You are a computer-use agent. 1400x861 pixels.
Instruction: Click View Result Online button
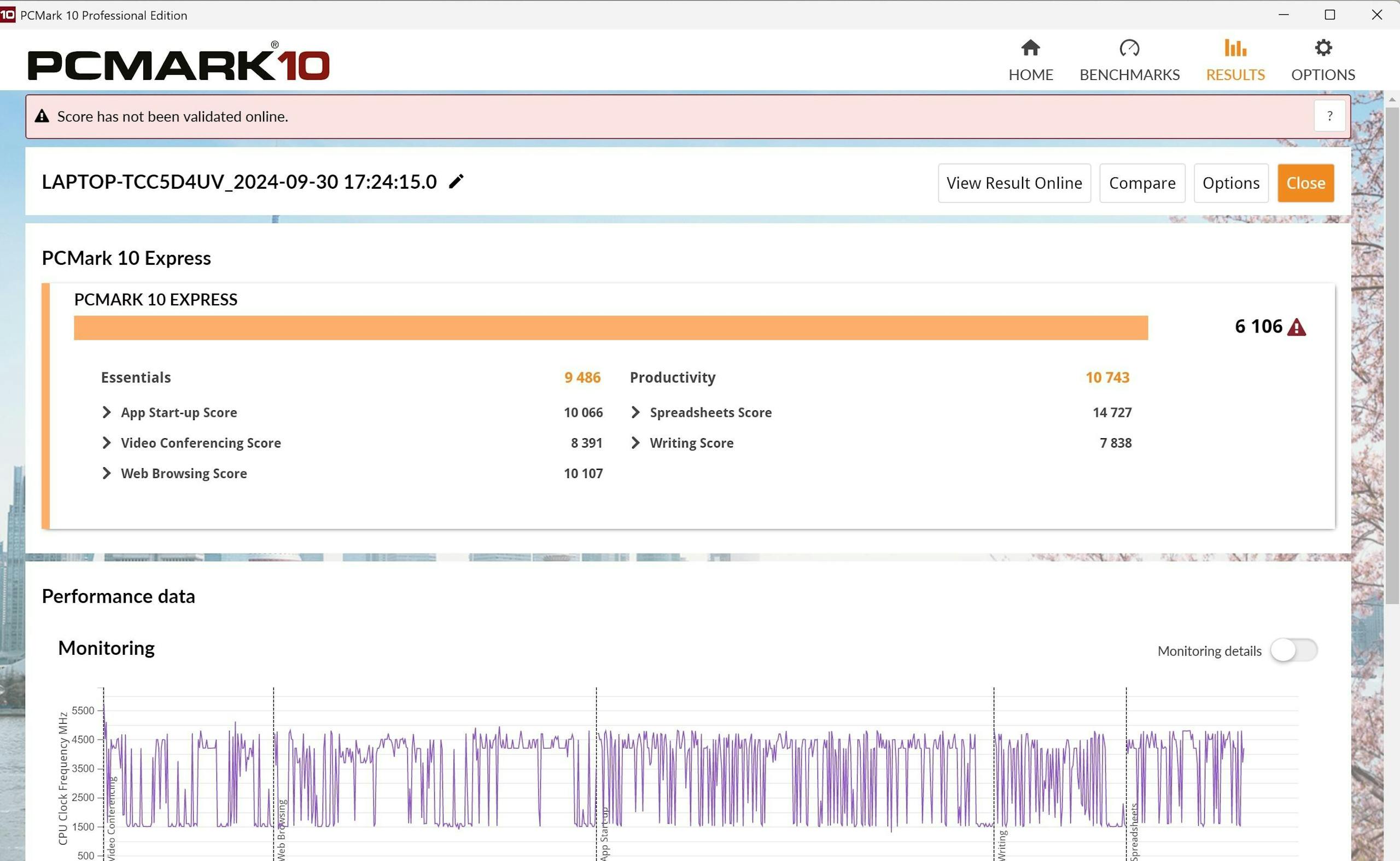[1014, 183]
